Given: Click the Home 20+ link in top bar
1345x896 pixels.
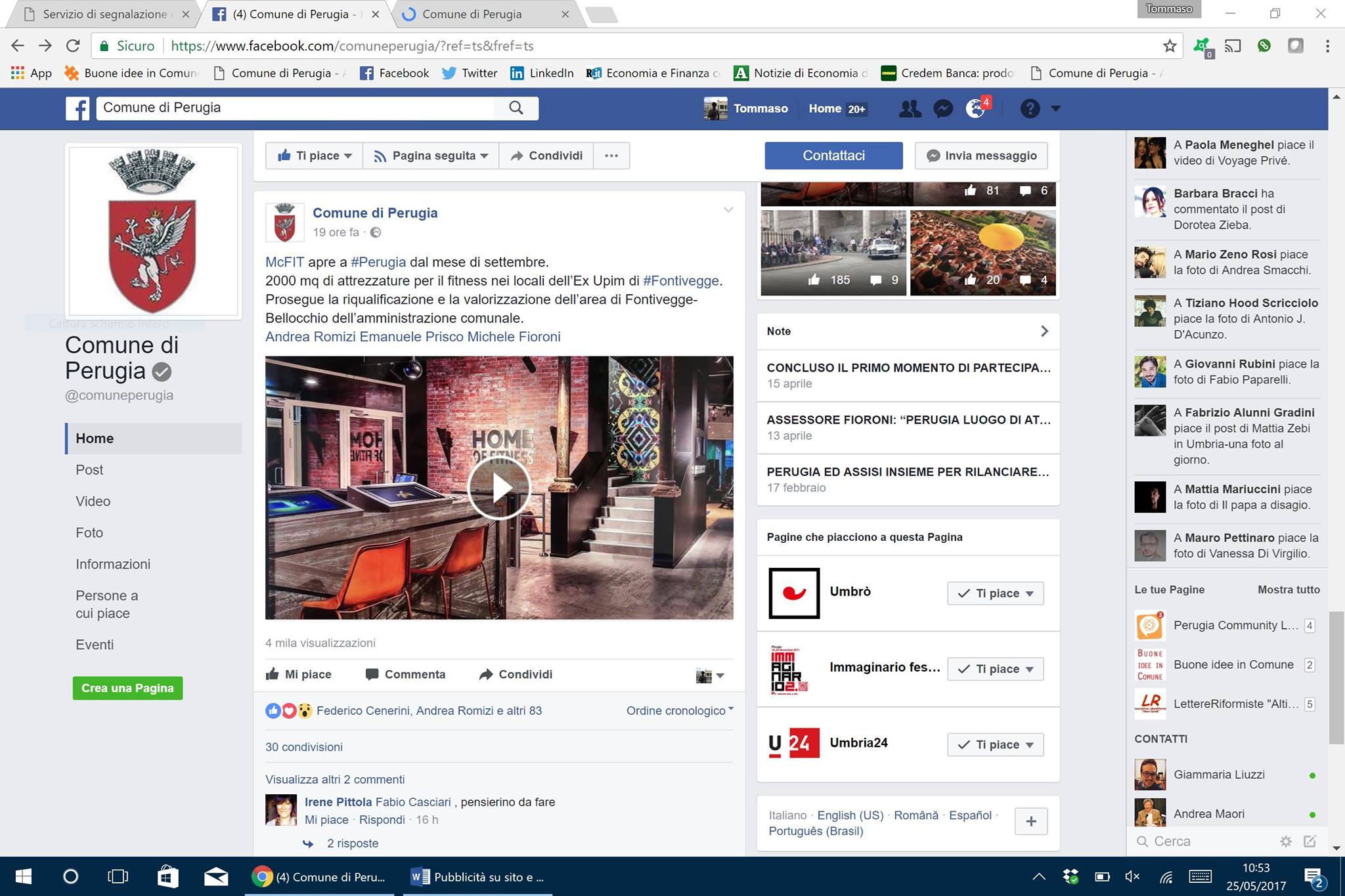Looking at the screenshot, I should pyautogui.click(x=837, y=108).
